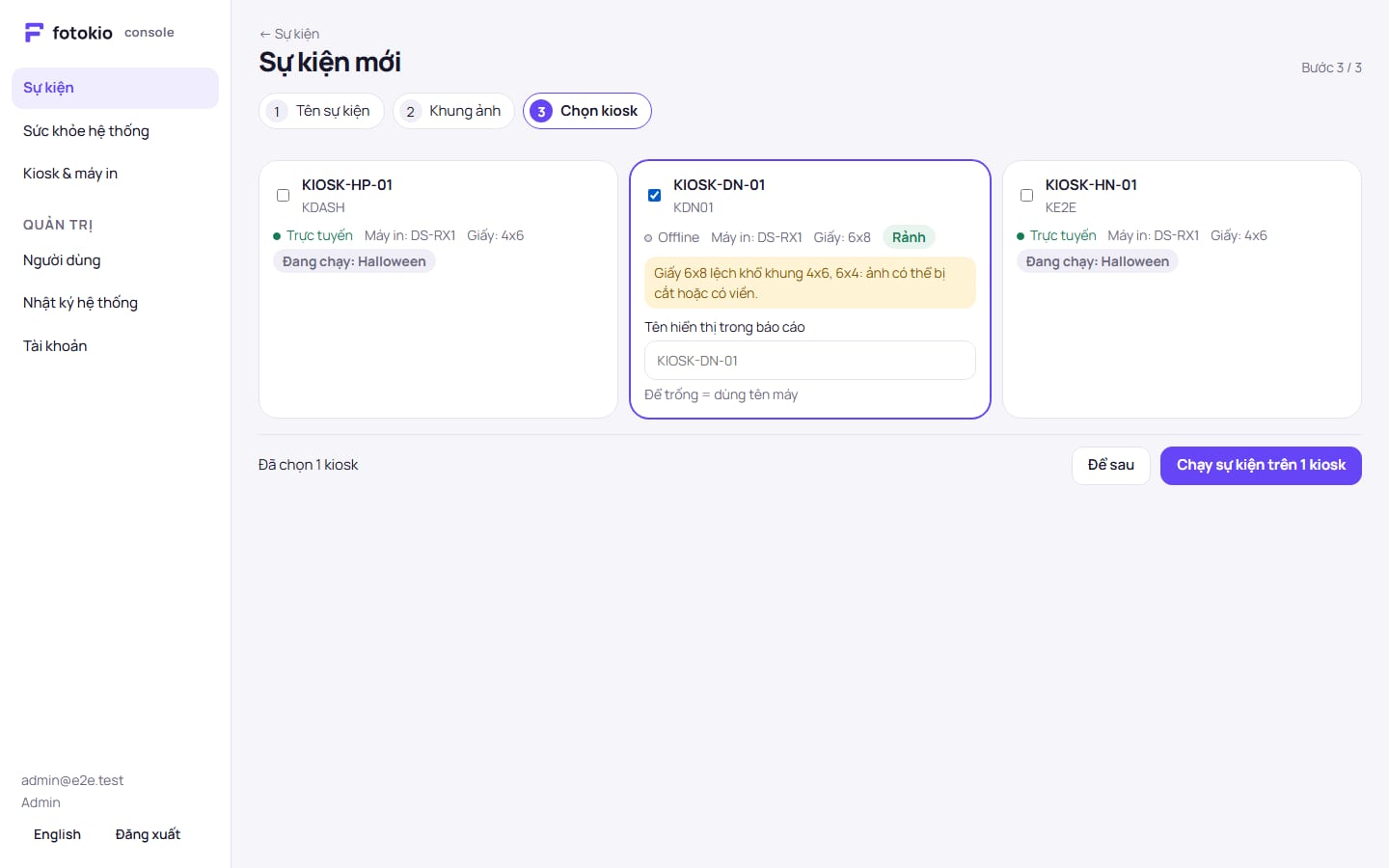Image resolution: width=1389 pixels, height=868 pixels.
Task: Select step 3 Chọn kiosk
Action: [x=587, y=111]
